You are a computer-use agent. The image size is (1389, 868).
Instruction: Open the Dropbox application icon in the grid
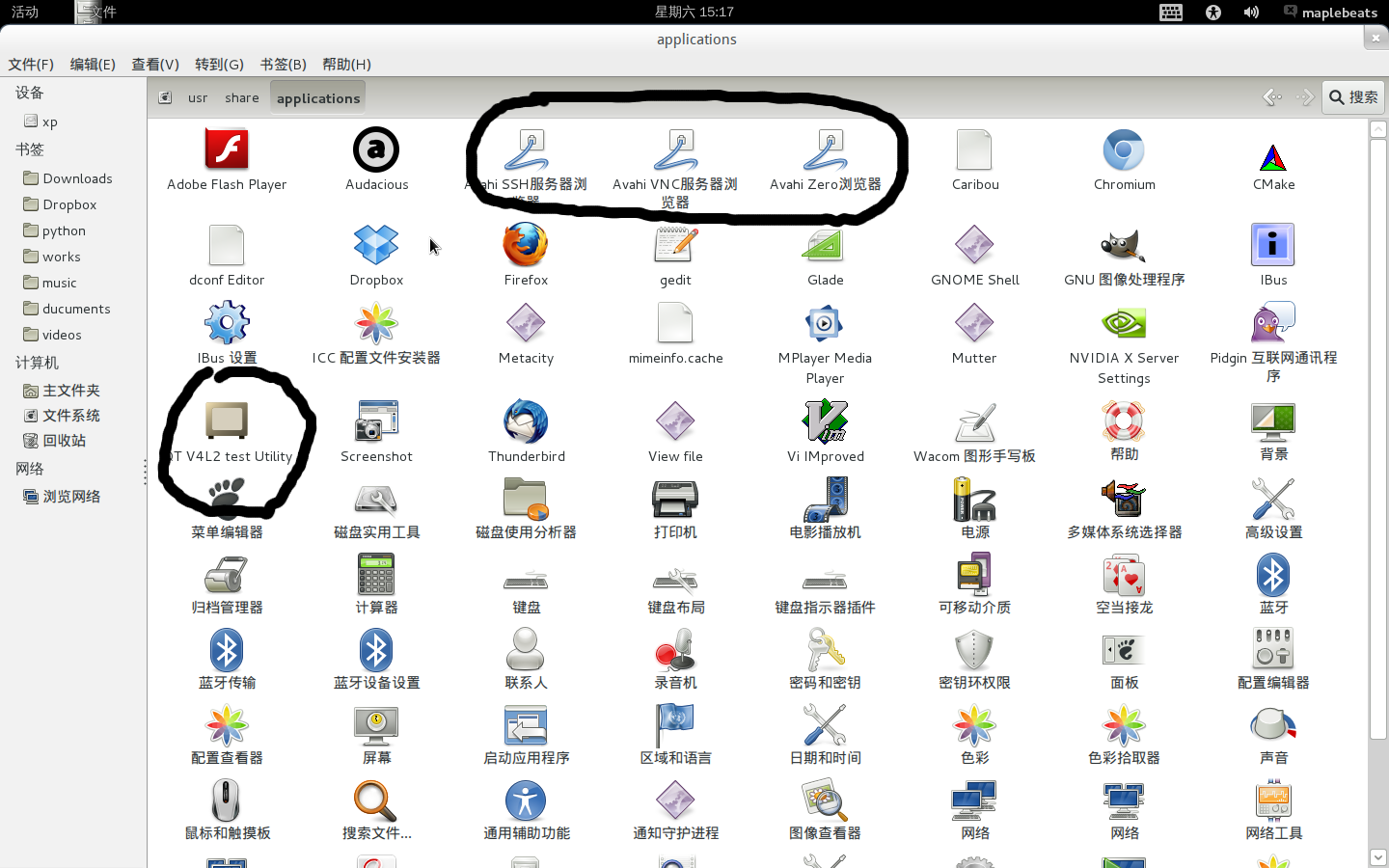(376, 245)
